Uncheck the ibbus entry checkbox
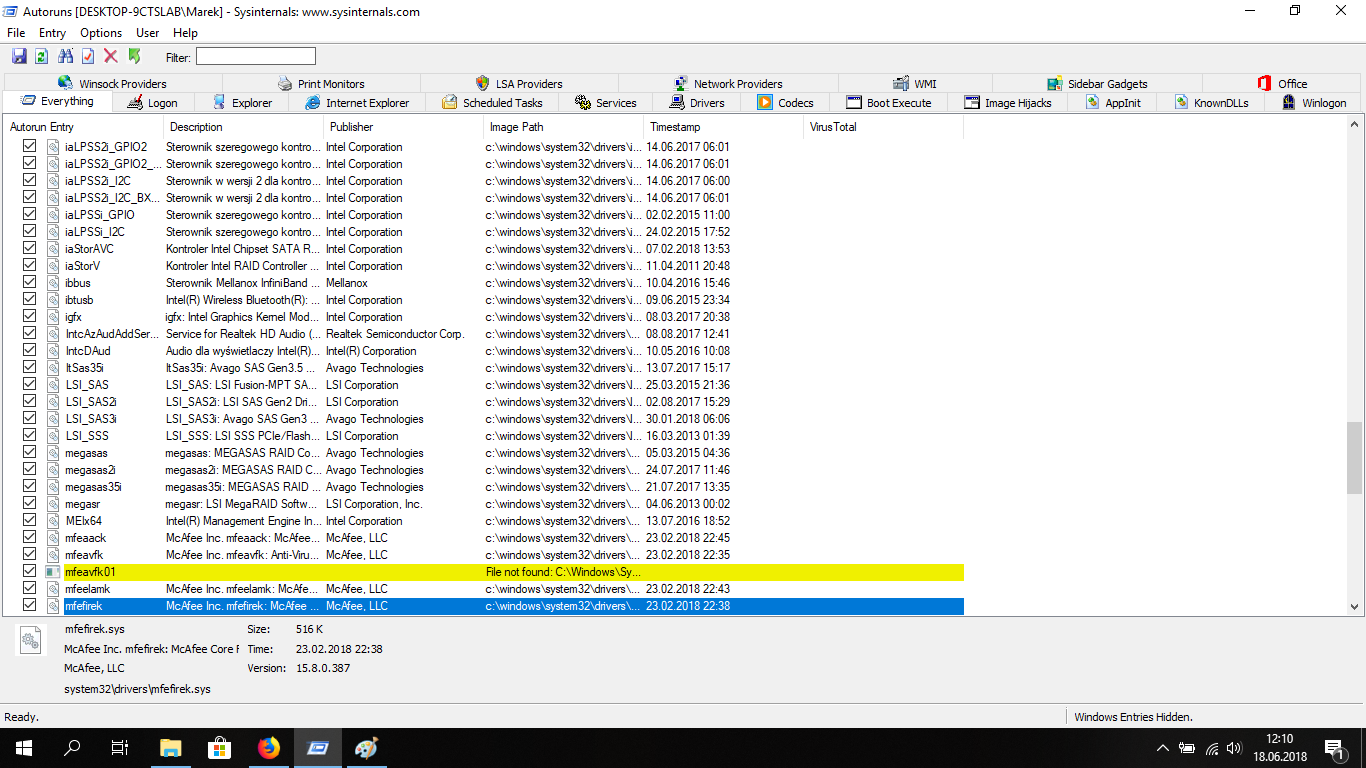Screen dimensions: 1366x768 pos(29,282)
